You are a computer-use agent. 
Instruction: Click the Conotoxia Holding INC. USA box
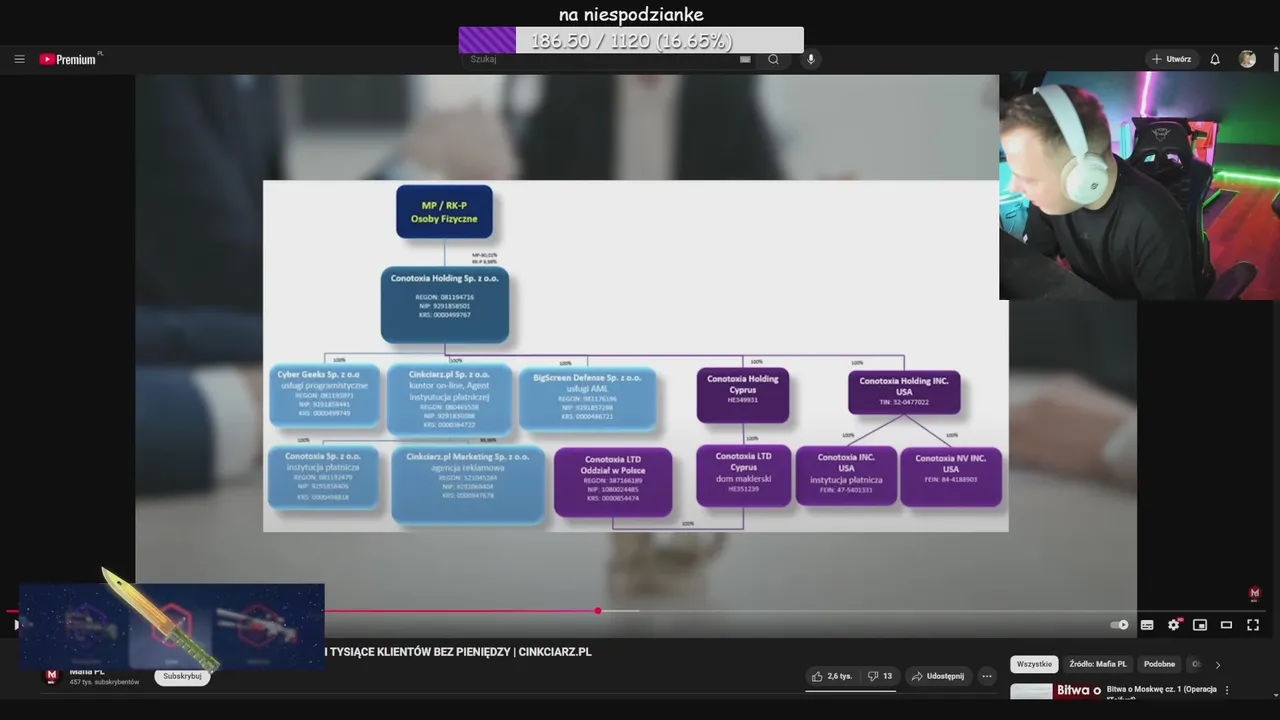pyautogui.click(x=904, y=392)
